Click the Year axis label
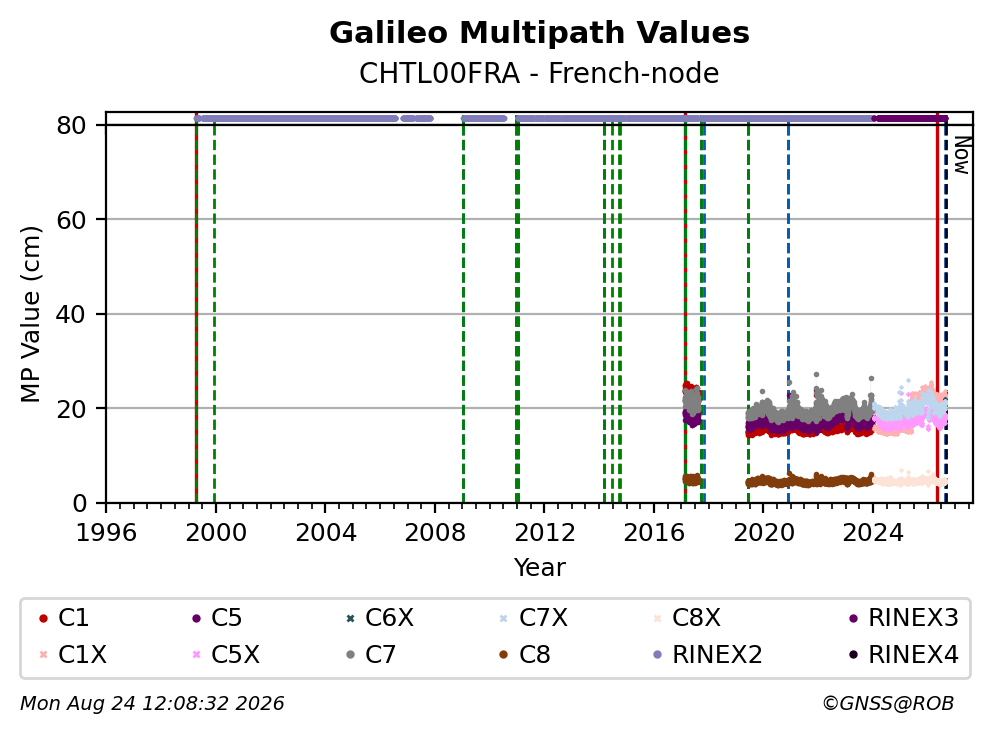Image resolution: width=992 pixels, height=734 pixels. click(539, 567)
